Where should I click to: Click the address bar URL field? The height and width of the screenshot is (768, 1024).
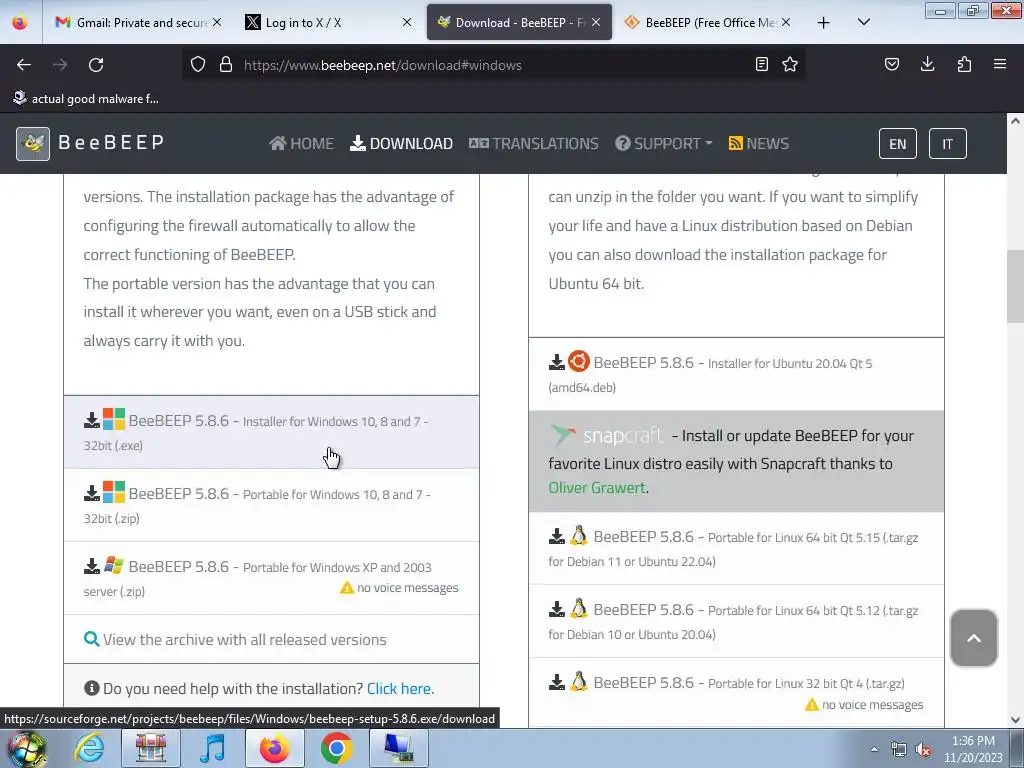(x=493, y=65)
